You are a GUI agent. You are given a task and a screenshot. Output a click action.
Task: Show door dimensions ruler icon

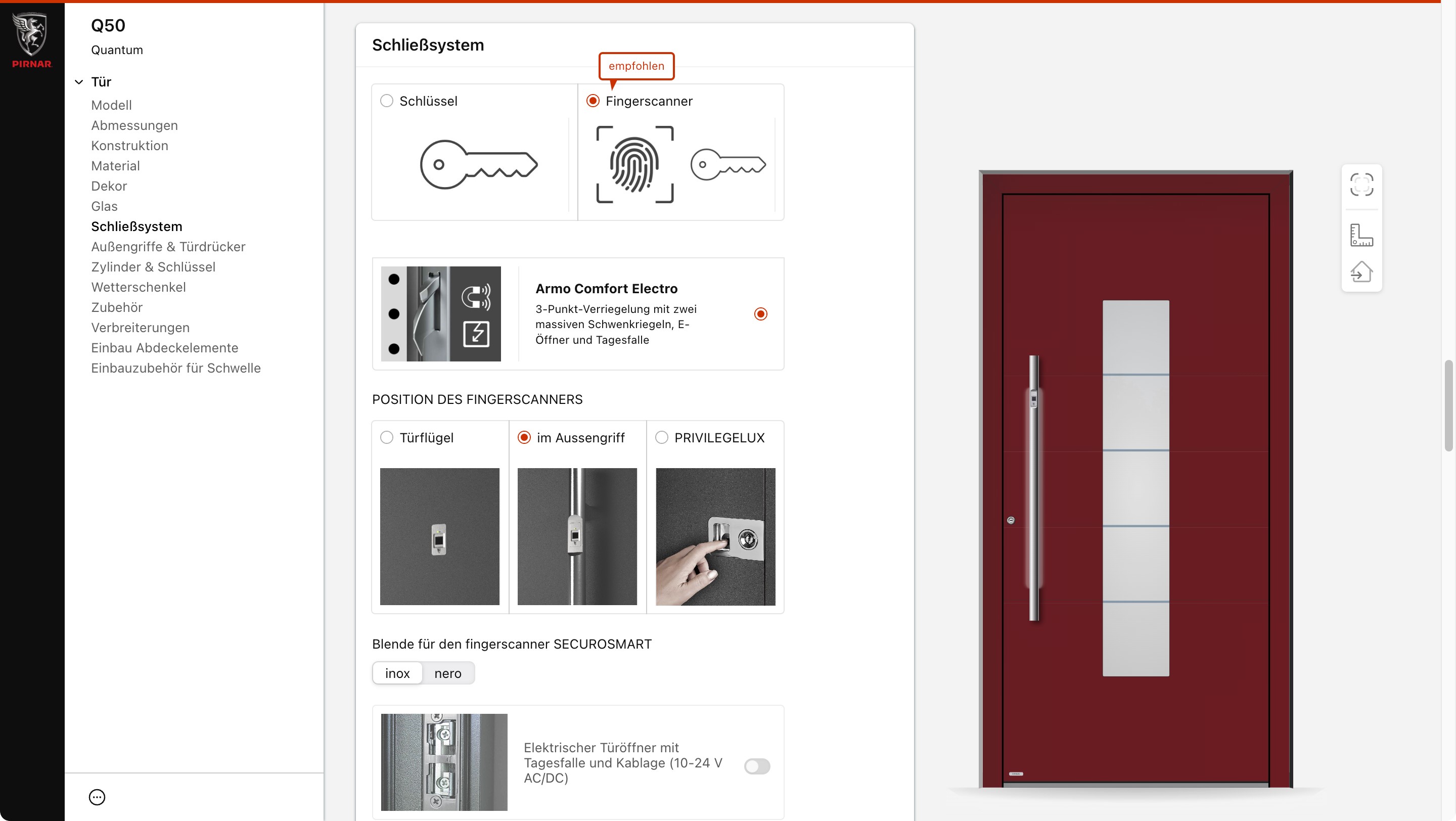(x=1361, y=235)
